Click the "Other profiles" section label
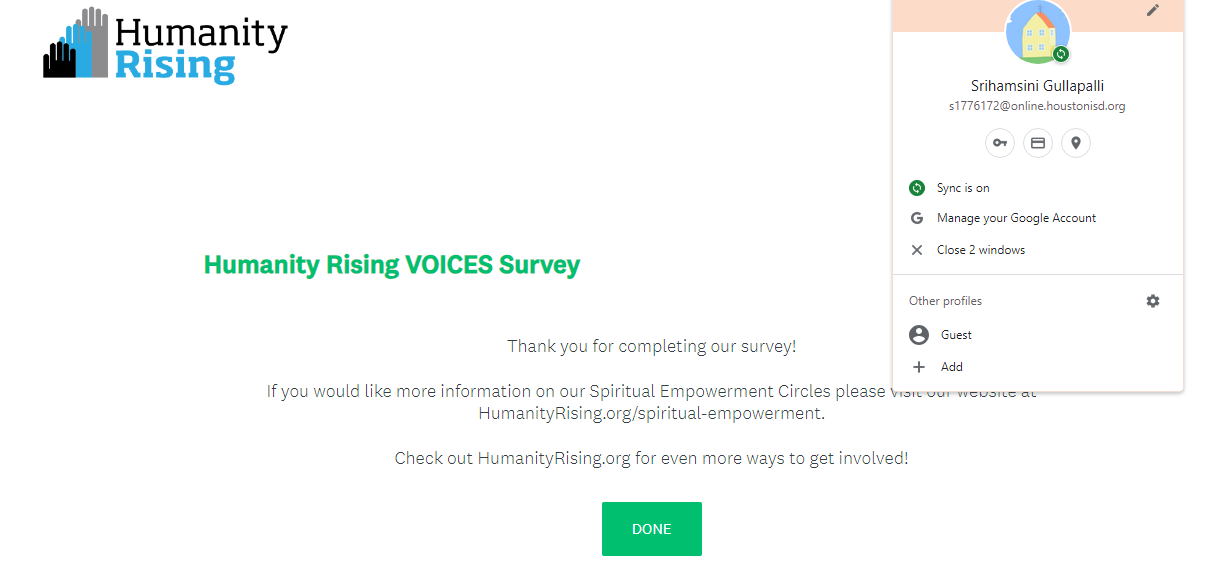 coord(945,301)
